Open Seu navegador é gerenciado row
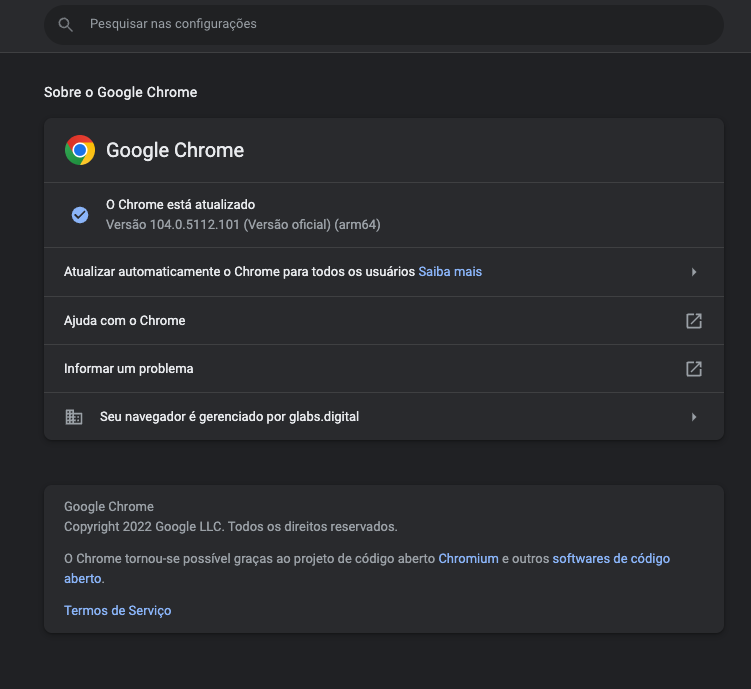The height and width of the screenshot is (689, 751). click(384, 417)
